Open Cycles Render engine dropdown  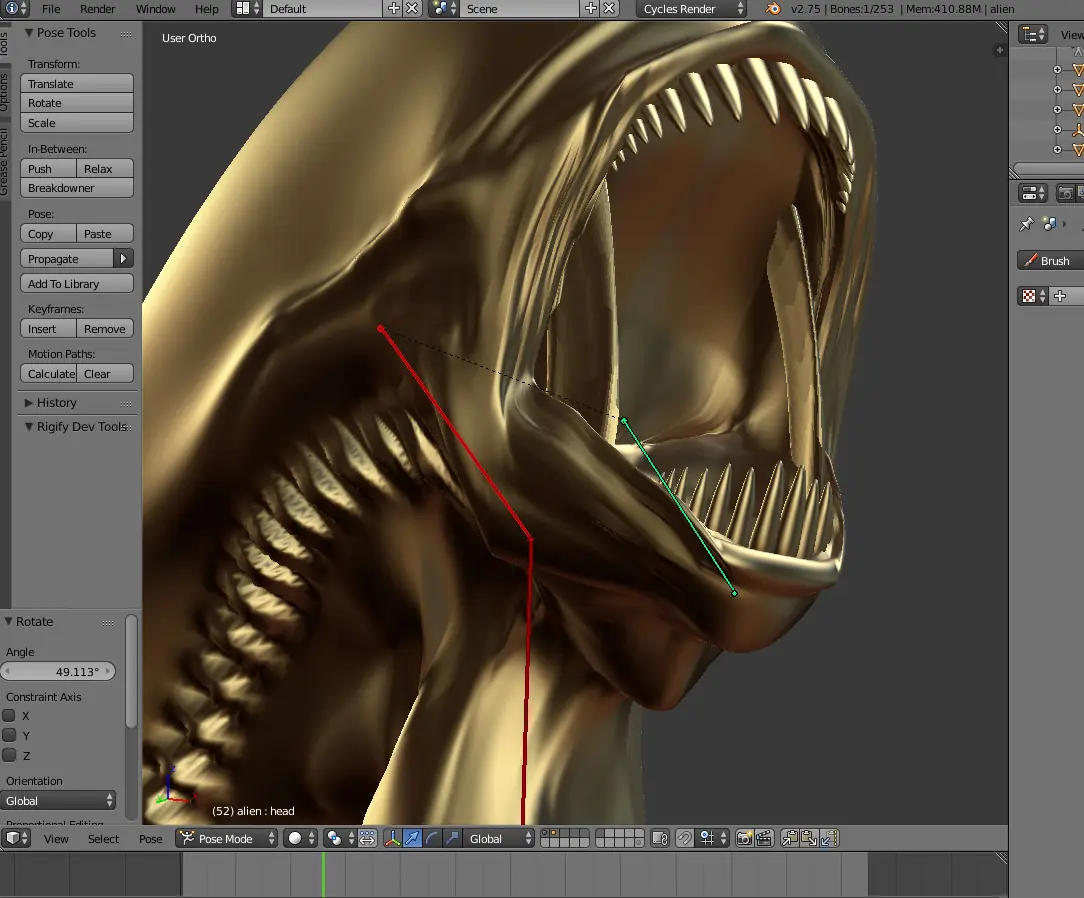[691, 9]
